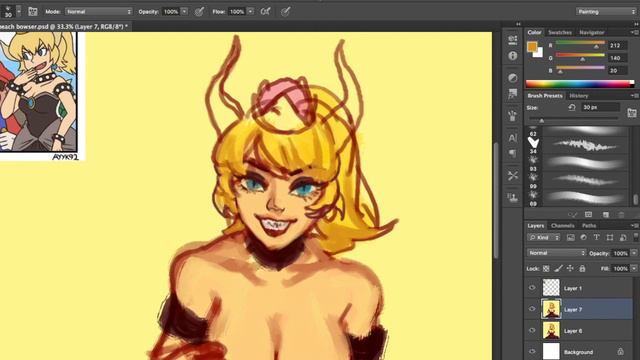Open the brush preset picker arrow

click(19, 11)
